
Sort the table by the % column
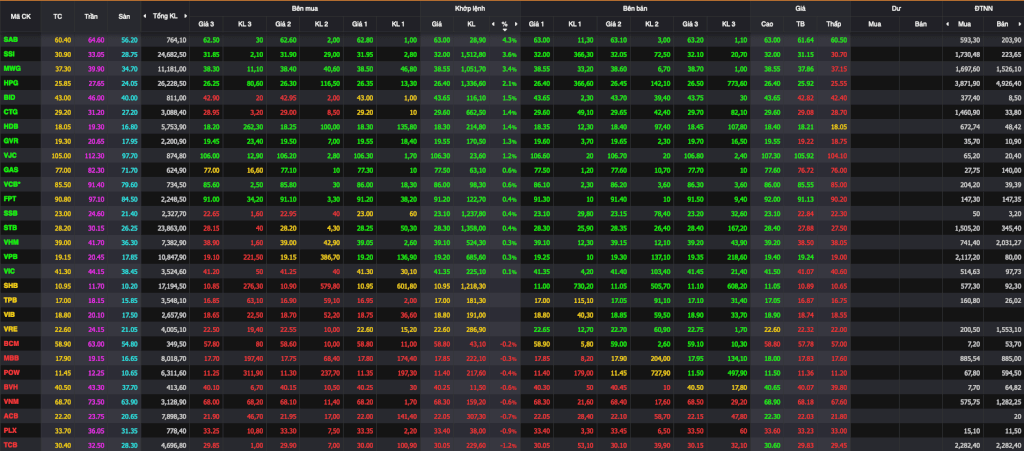504,24
